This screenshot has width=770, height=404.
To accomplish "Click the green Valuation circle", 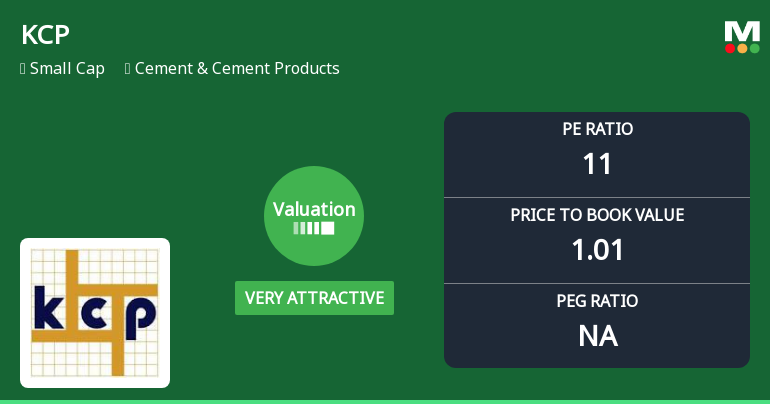I will 314,216.
